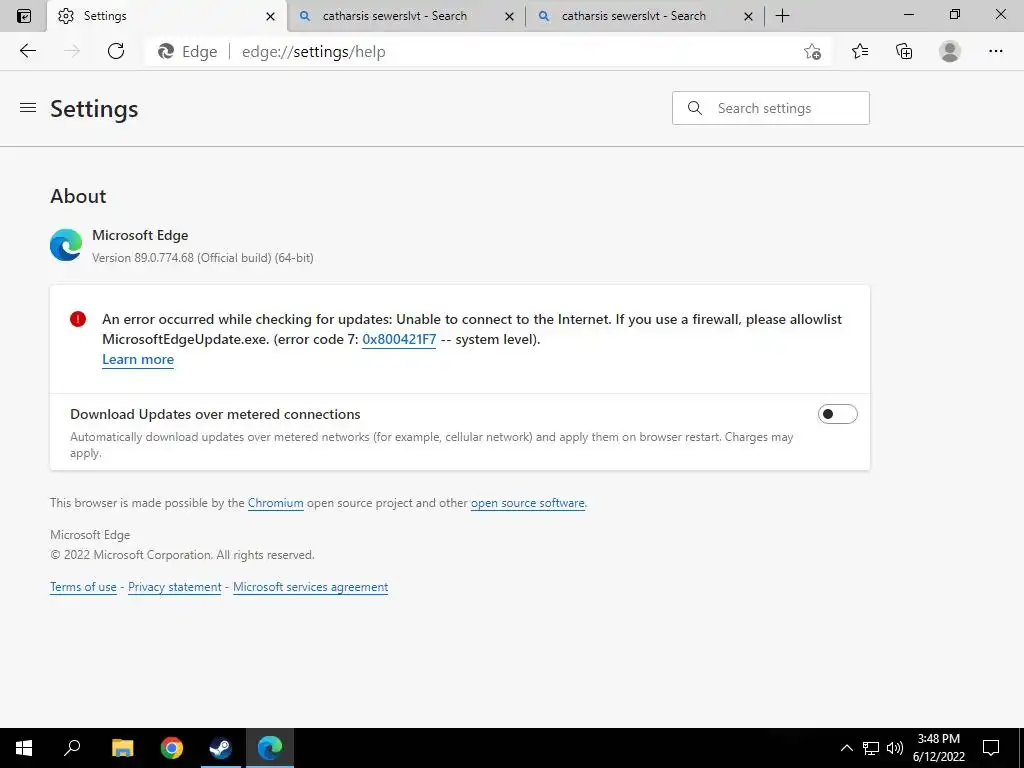Go back with the back arrow
This screenshot has width=1024, height=768.
click(27, 51)
